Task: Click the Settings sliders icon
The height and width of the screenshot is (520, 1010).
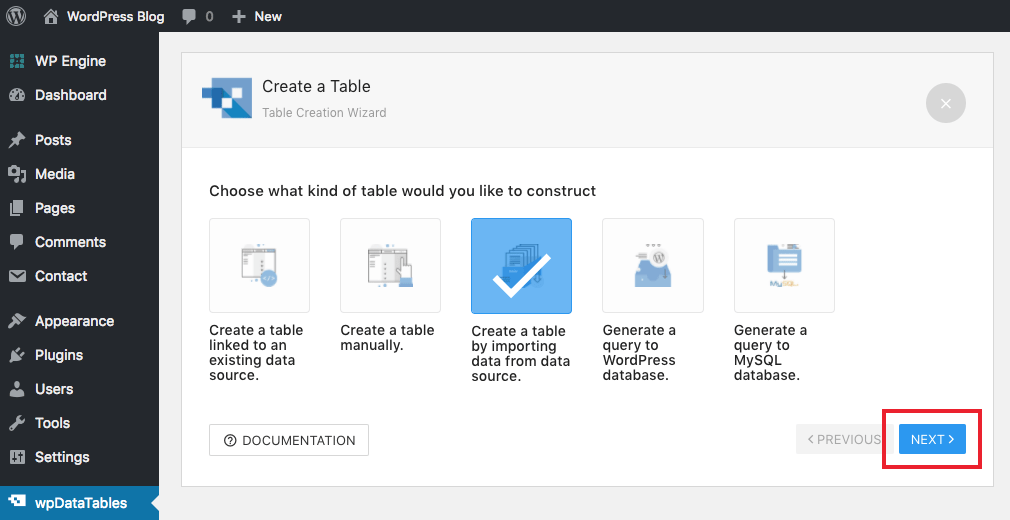Action: (17, 457)
